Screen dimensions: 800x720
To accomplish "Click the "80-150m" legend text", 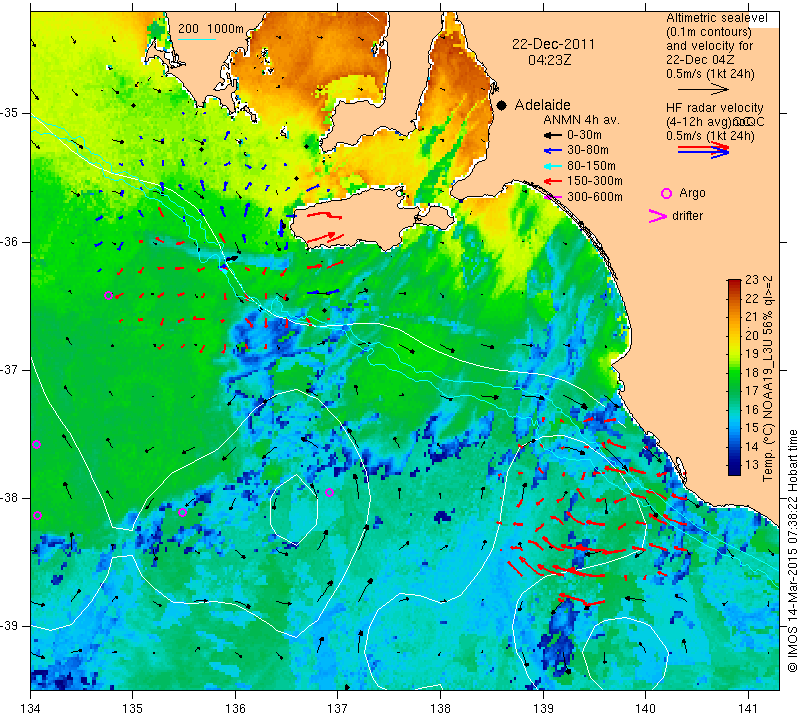I will 591,166.
